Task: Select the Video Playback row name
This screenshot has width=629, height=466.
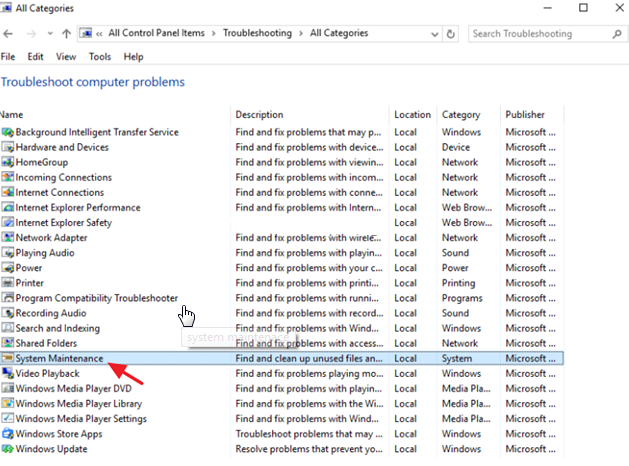Action: (48, 374)
